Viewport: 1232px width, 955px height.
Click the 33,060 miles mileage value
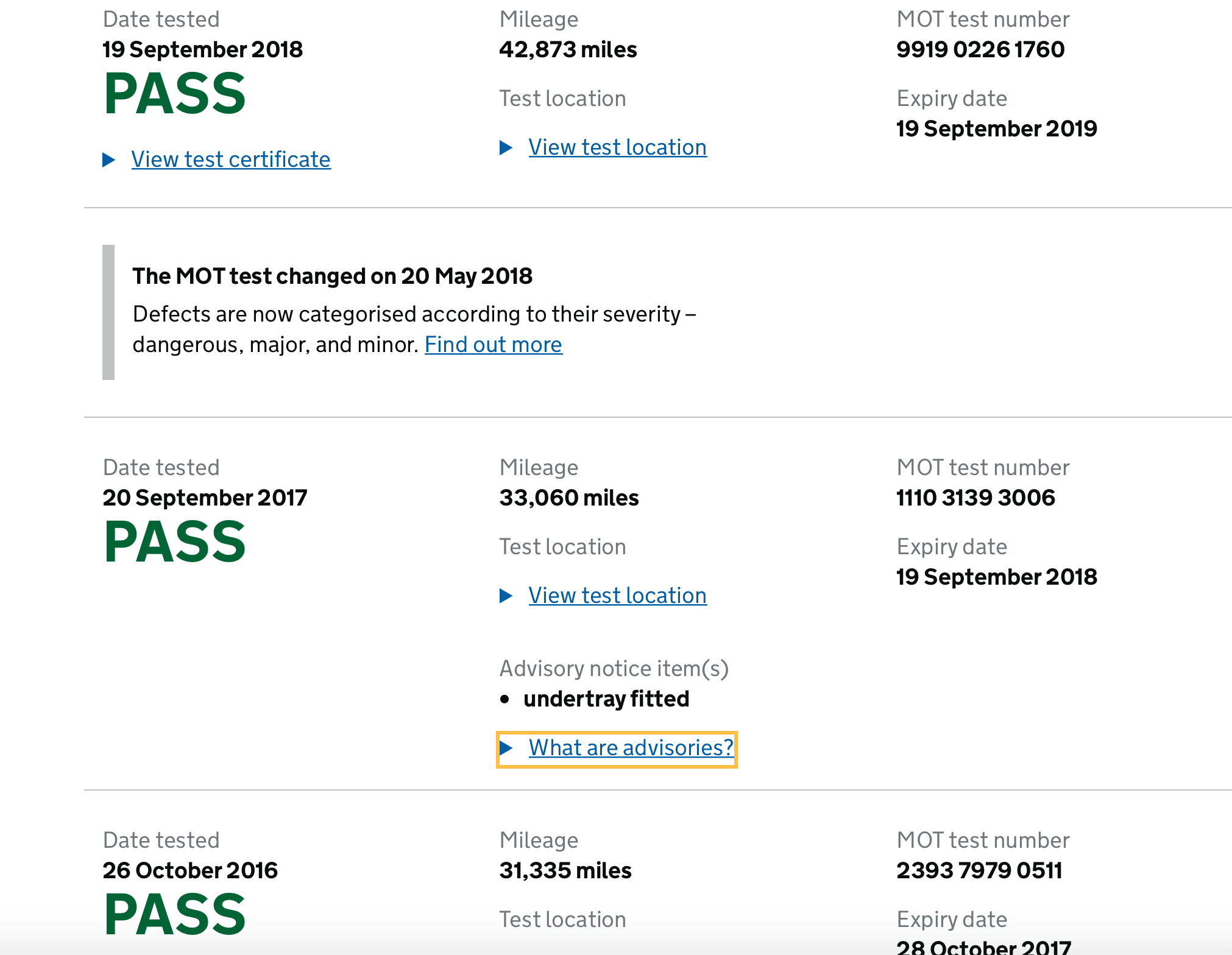click(569, 498)
